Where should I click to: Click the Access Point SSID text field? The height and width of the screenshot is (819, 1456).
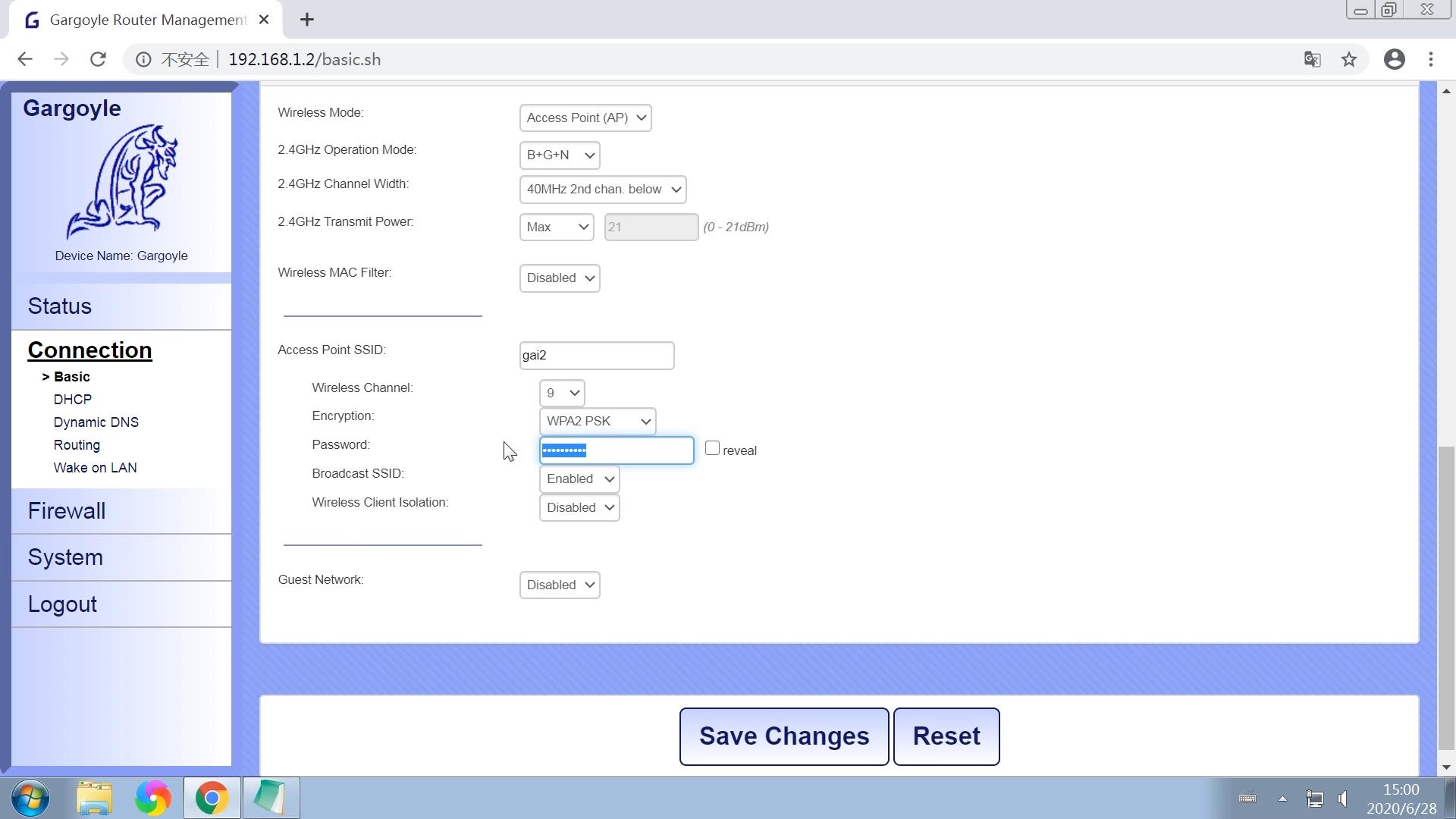coord(596,356)
